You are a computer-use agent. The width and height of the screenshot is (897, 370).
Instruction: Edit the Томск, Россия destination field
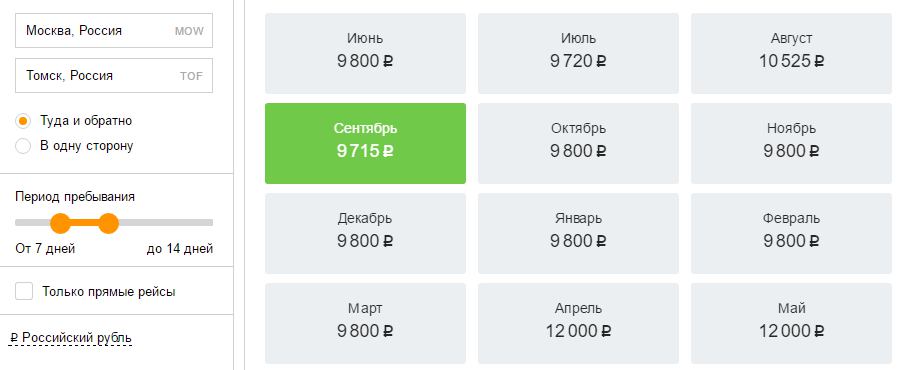click(x=114, y=75)
